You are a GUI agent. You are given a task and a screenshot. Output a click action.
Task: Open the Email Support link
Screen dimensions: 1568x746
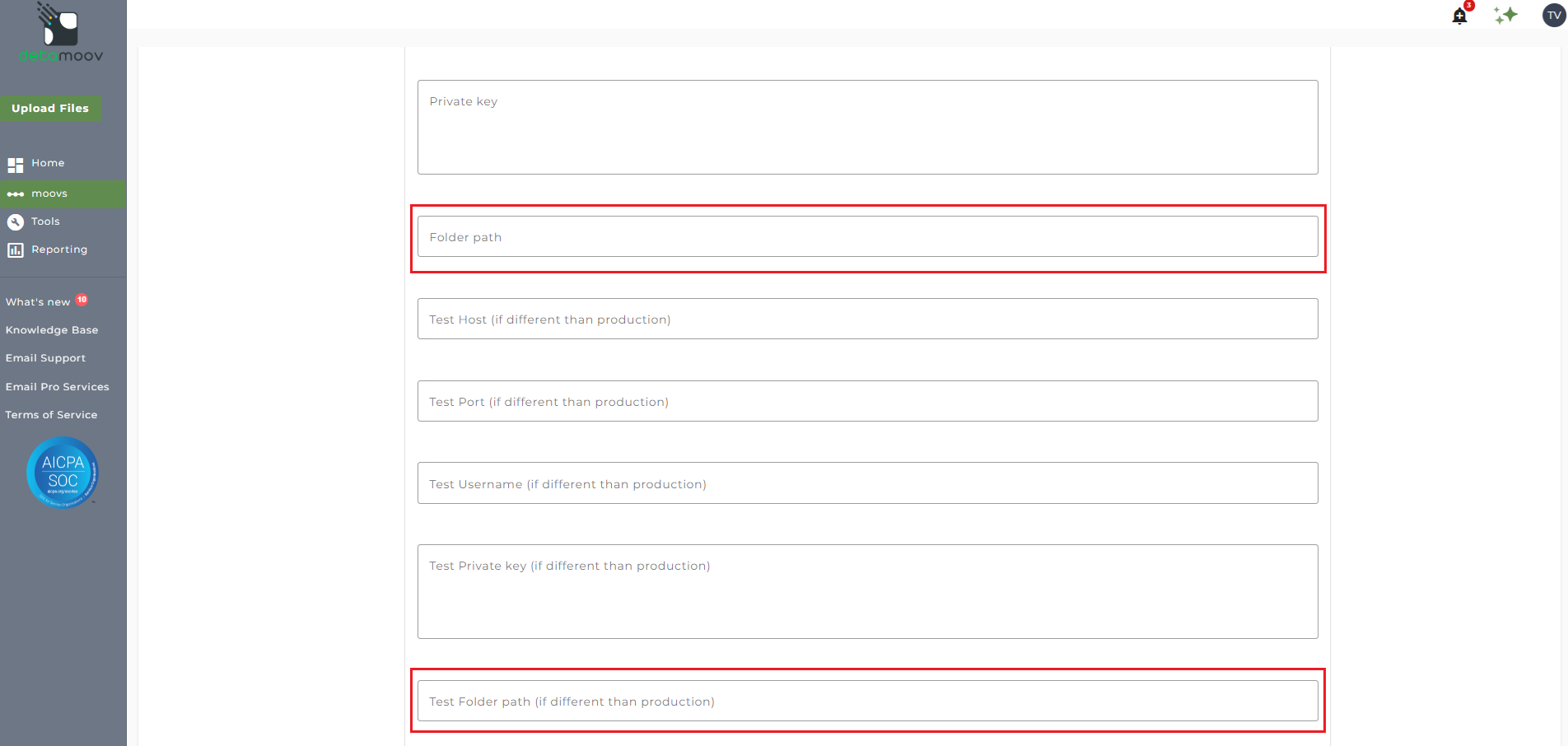[x=45, y=358]
